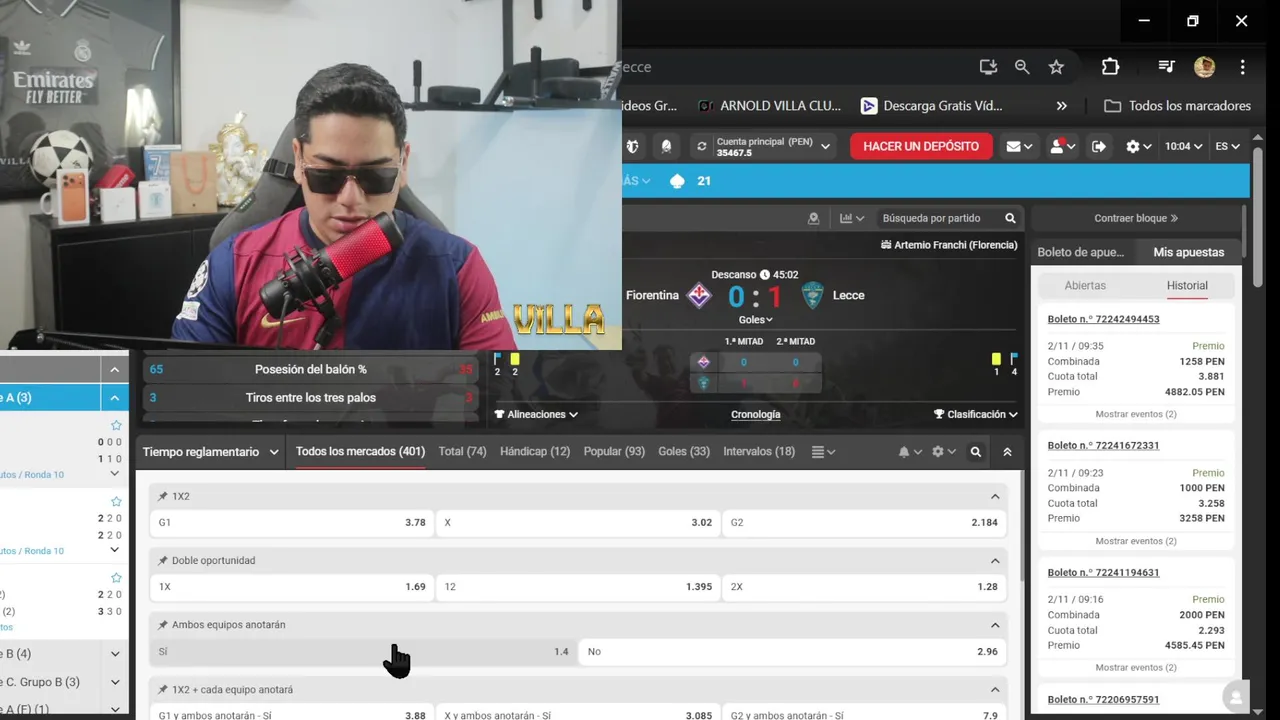The height and width of the screenshot is (720, 1280).
Task: Change language with ES dropdown
Action: [x=1227, y=146]
